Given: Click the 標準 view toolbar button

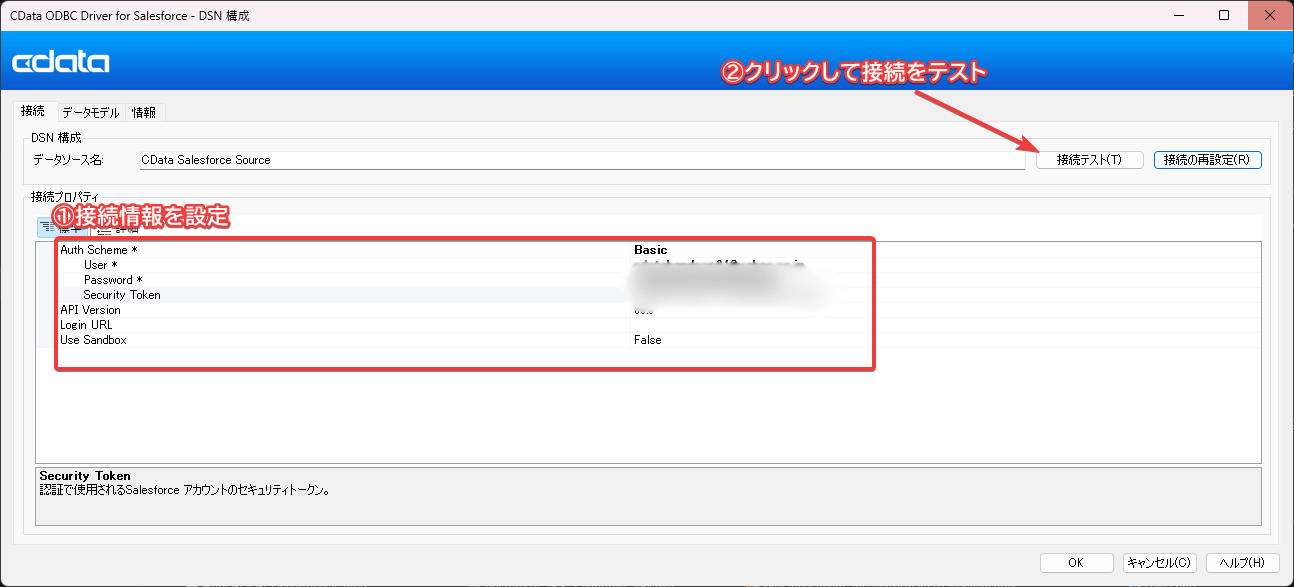Looking at the screenshot, I should 61,229.
